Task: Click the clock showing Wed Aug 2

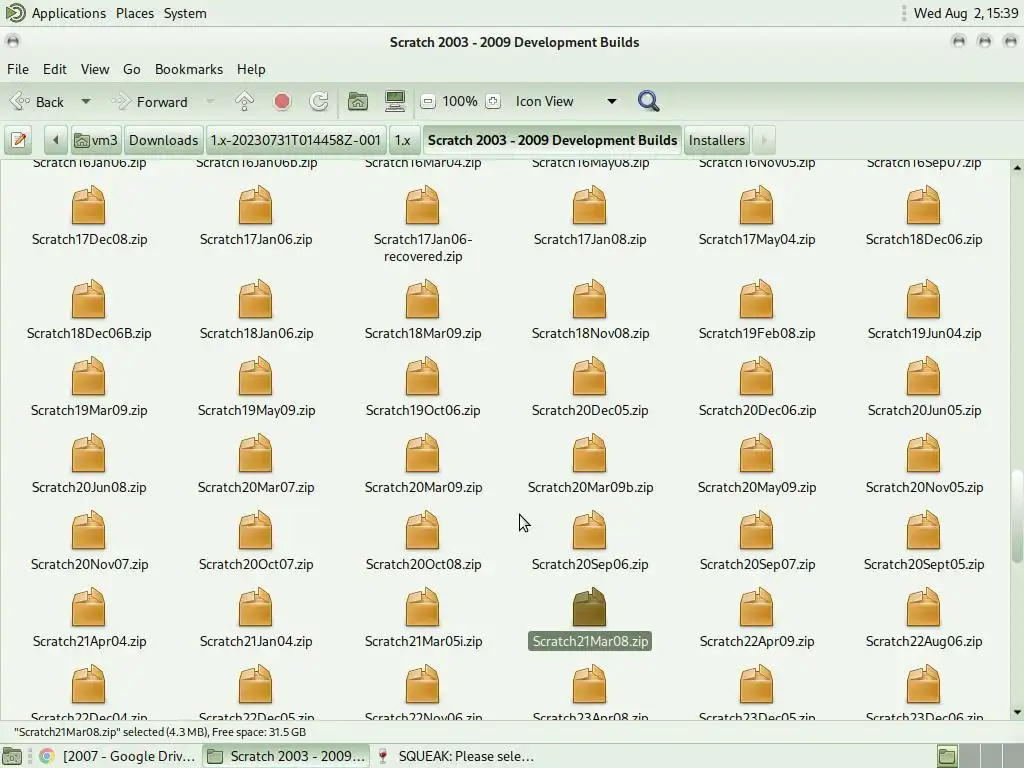Action: click(x=965, y=13)
